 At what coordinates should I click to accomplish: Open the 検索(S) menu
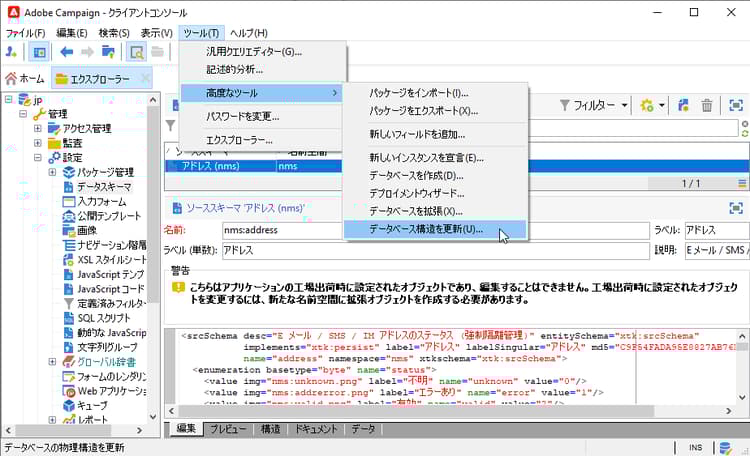click(114, 33)
